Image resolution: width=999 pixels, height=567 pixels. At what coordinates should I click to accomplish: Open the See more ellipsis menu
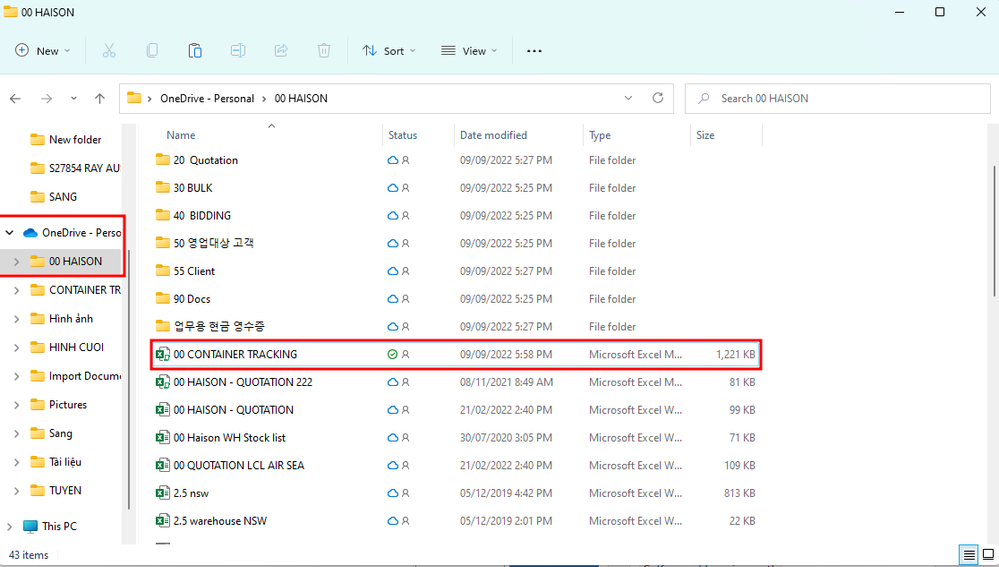(x=534, y=50)
